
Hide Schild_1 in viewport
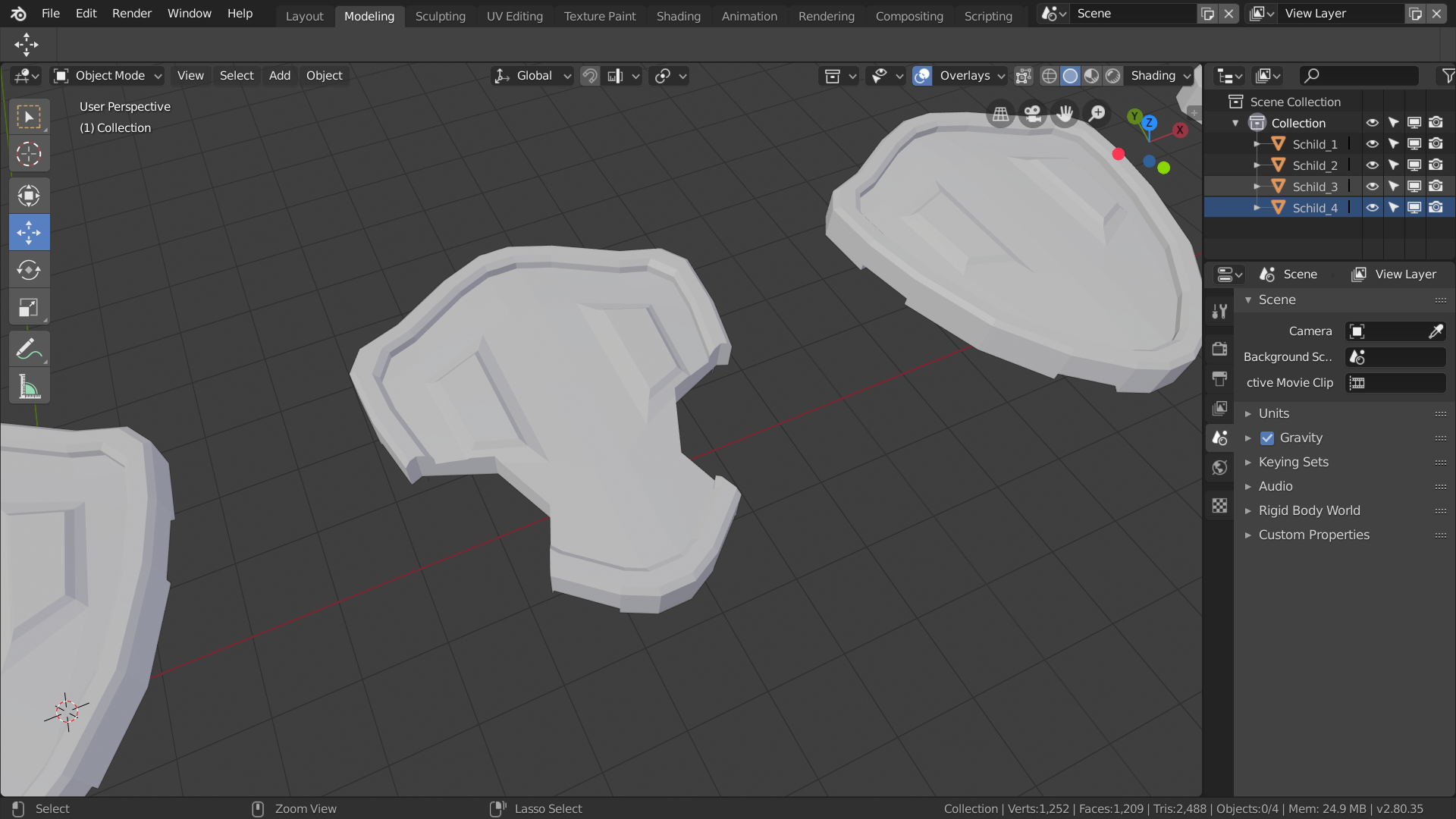pyautogui.click(x=1372, y=144)
